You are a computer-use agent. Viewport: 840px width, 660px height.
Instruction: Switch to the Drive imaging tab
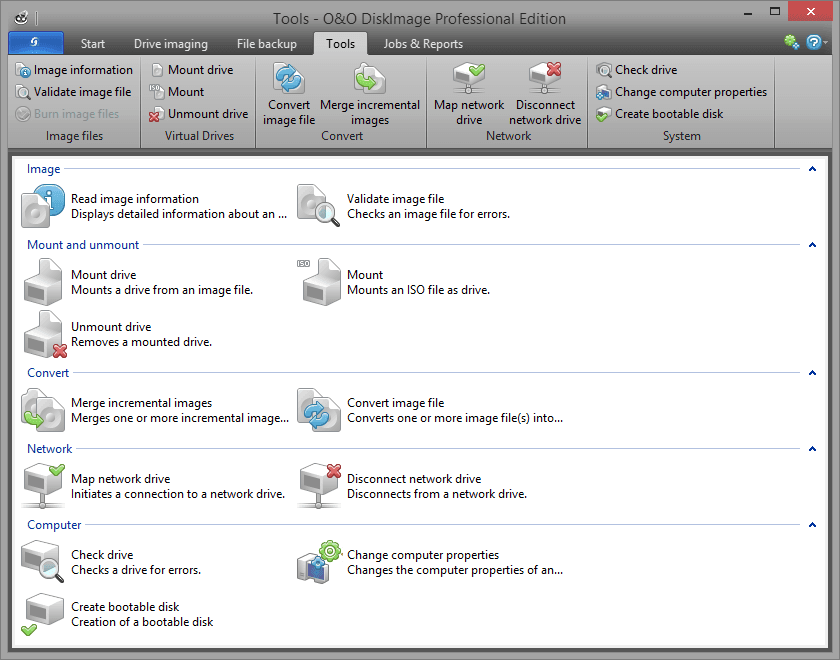[x=170, y=43]
